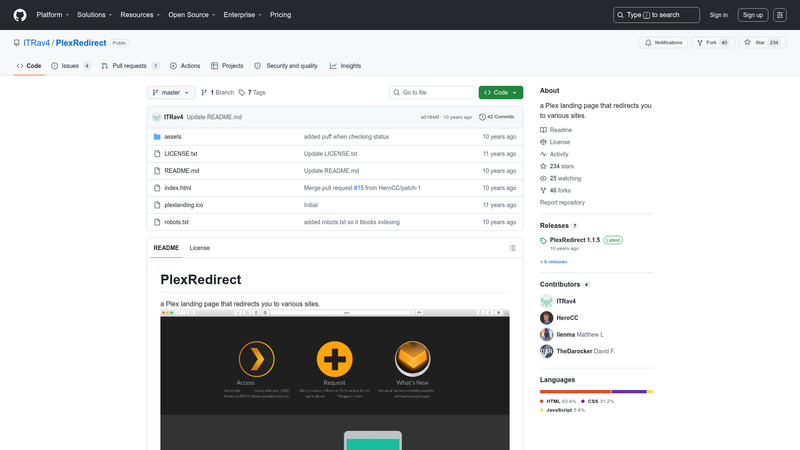Screen dimensions: 800x450
Task: Click the purple CSS language bar segment
Action: tap(629, 392)
